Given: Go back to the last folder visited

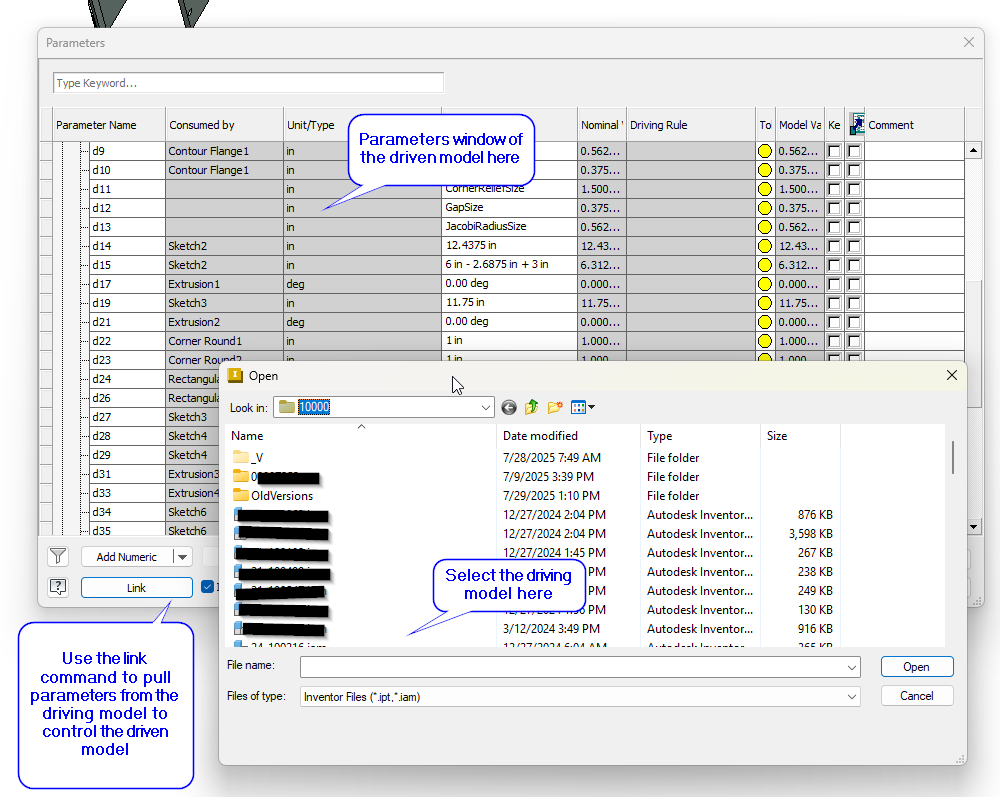Looking at the screenshot, I should 509,407.
